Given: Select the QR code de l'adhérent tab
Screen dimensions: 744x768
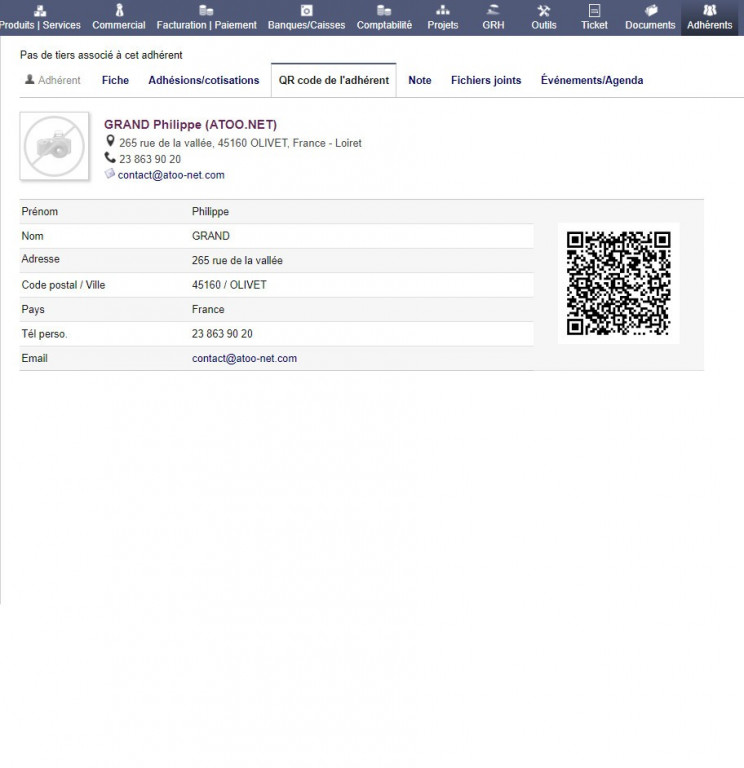Looking at the screenshot, I should (x=334, y=80).
